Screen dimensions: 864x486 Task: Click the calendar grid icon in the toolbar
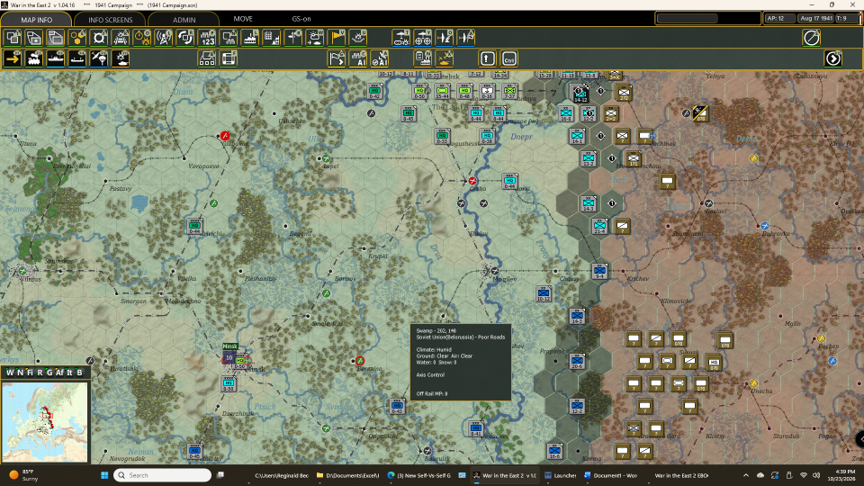coord(272,38)
